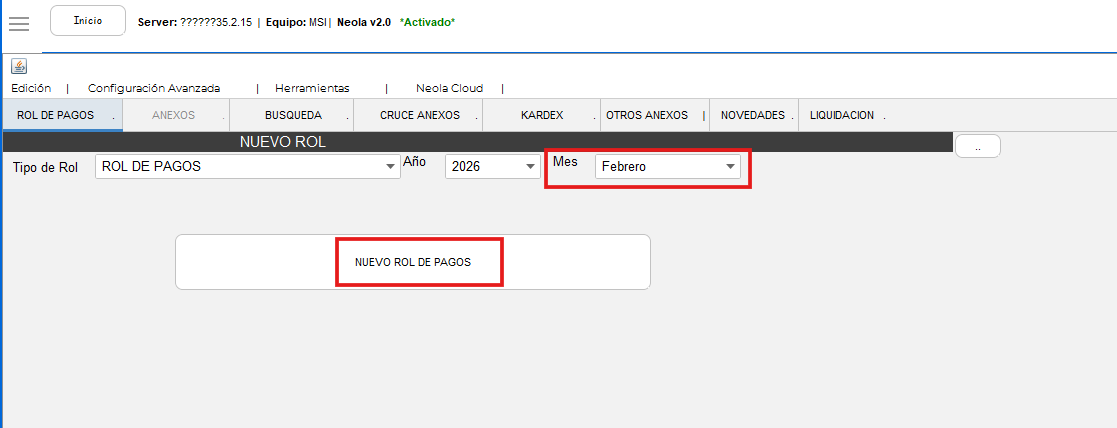This screenshot has height=428, width=1117.
Task: Switch to the KARDEX tab
Action: coord(542,115)
